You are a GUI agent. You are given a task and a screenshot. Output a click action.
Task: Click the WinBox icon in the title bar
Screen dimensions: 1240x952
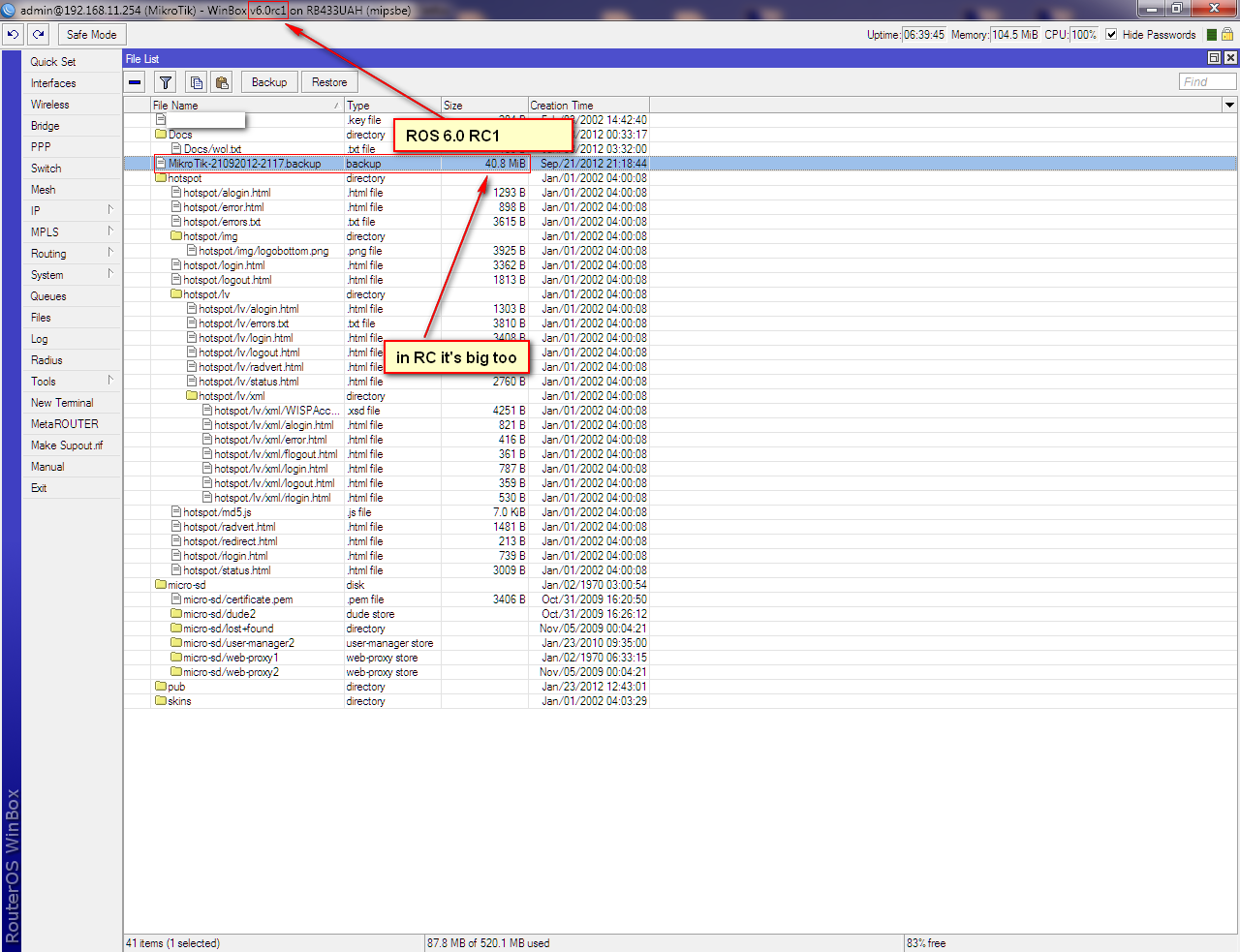pos(9,10)
